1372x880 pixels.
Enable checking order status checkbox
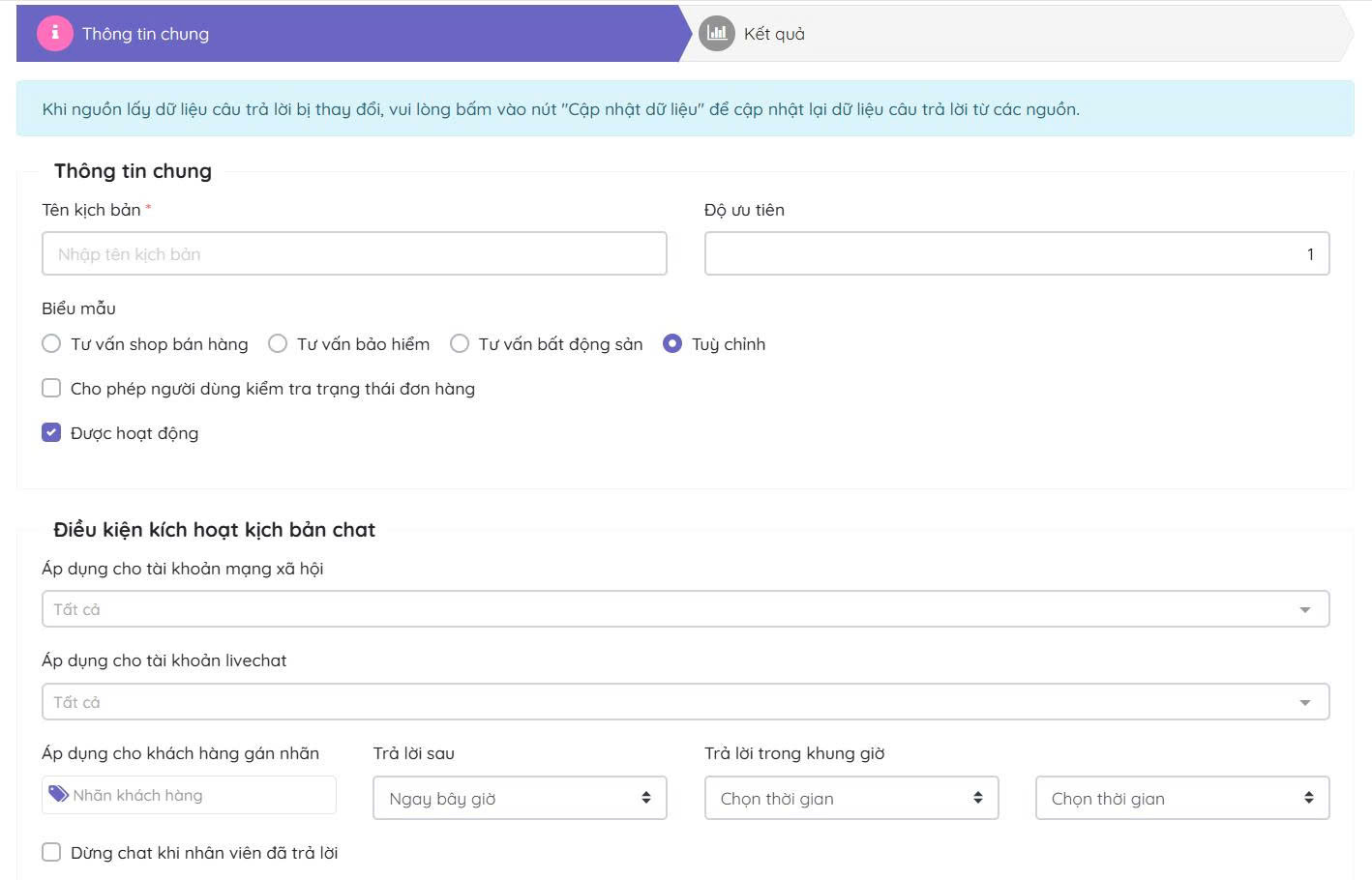(52, 389)
